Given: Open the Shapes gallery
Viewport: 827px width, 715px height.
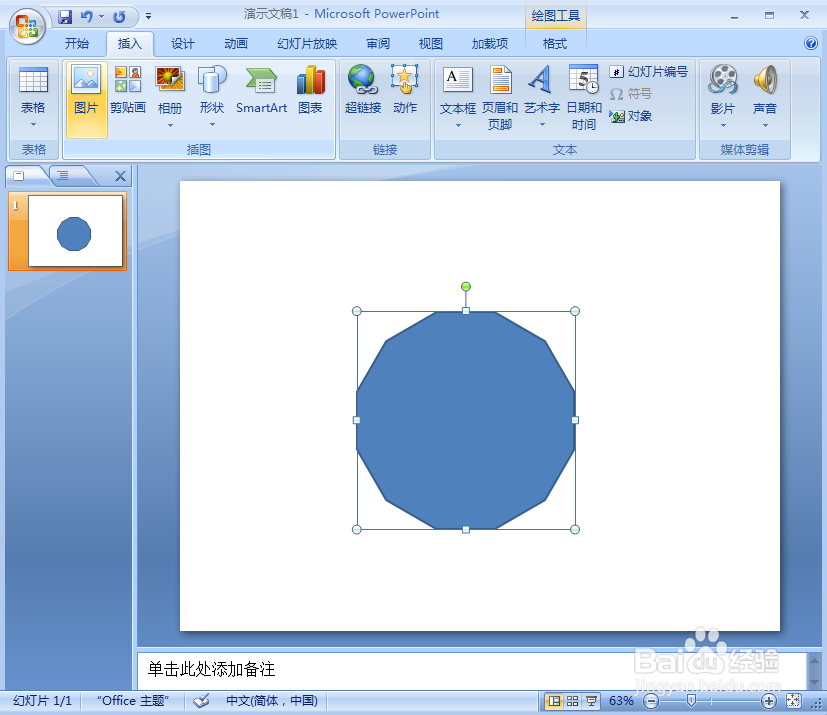Looking at the screenshot, I should 212,90.
